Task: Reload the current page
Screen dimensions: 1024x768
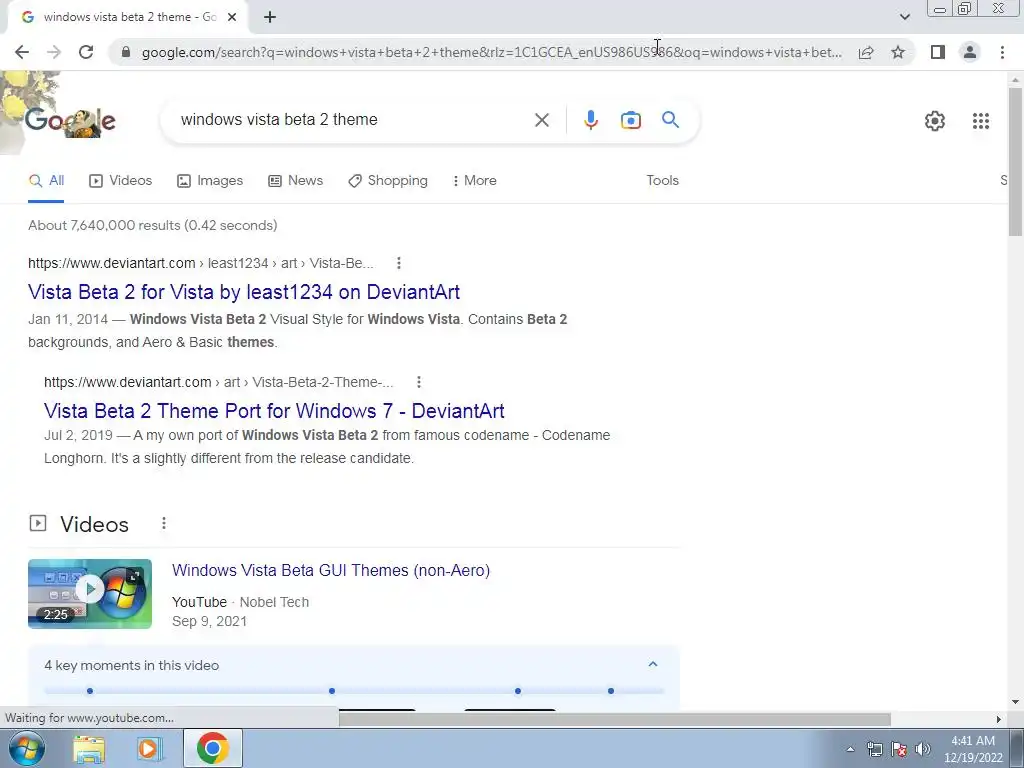Action: [86, 52]
